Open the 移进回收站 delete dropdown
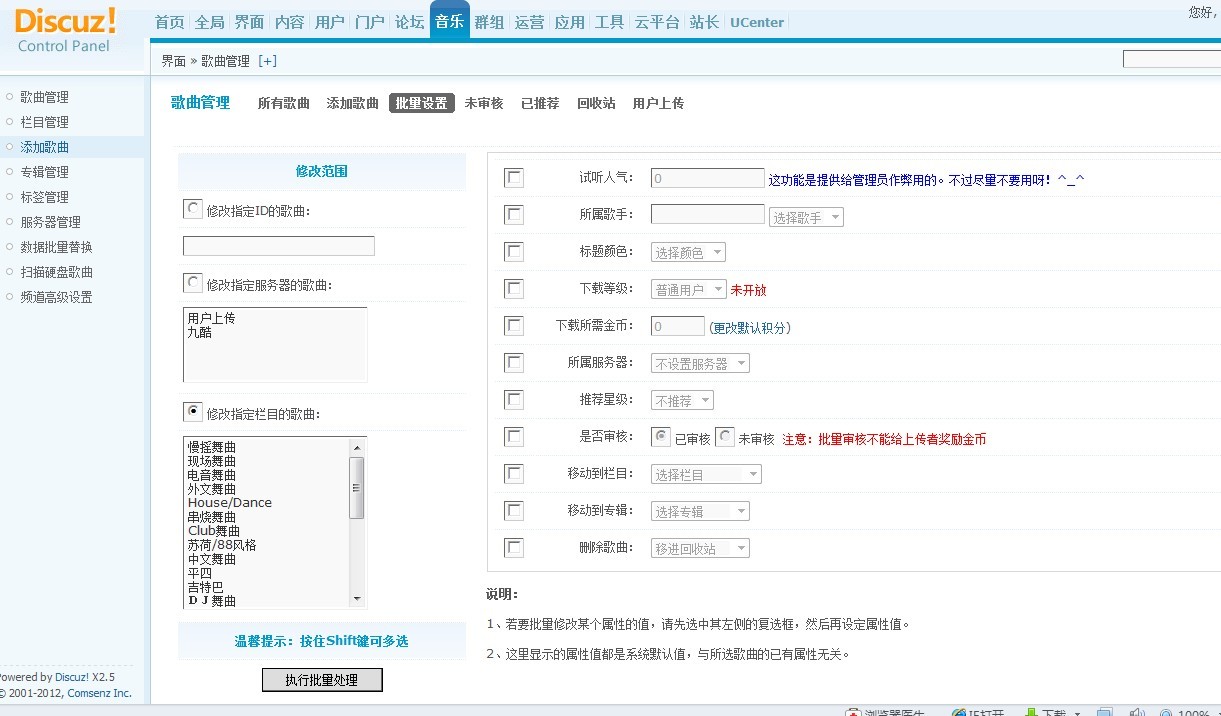The height and width of the screenshot is (716, 1221). click(700, 549)
